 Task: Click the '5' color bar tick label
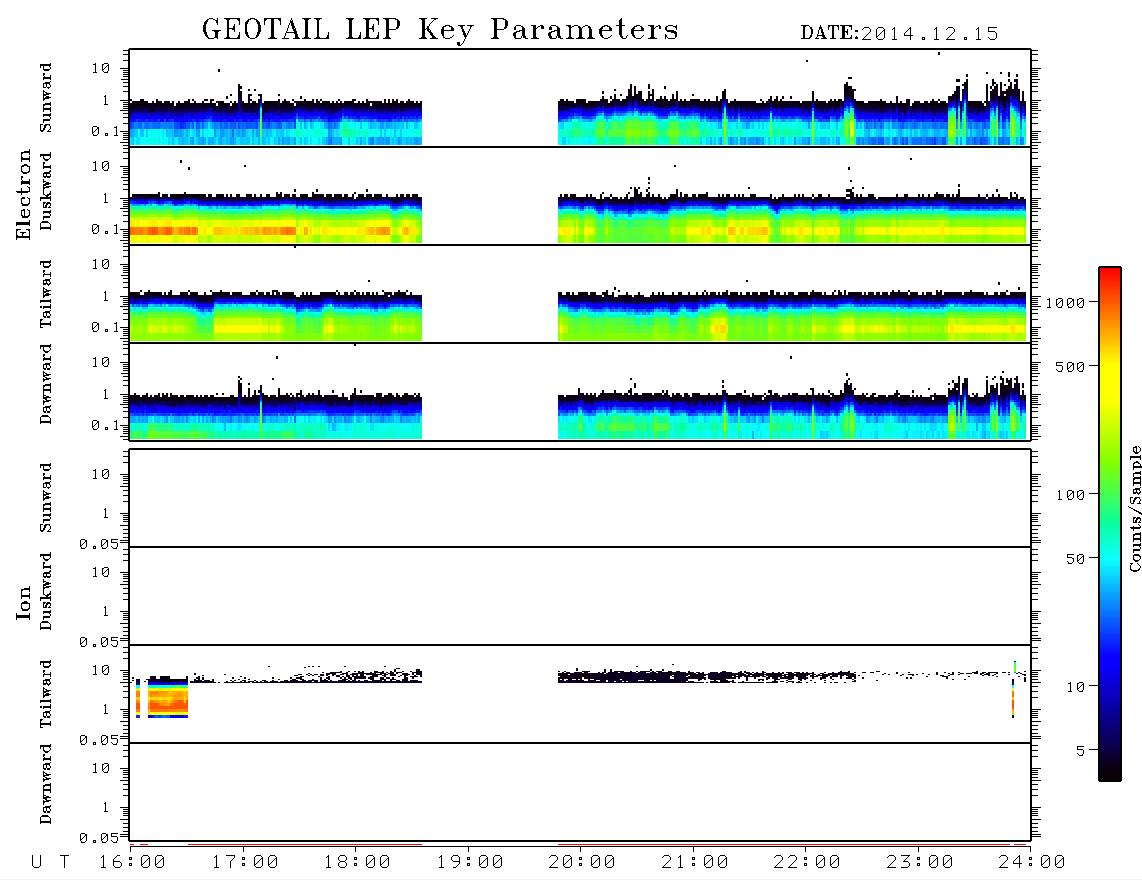1081,750
